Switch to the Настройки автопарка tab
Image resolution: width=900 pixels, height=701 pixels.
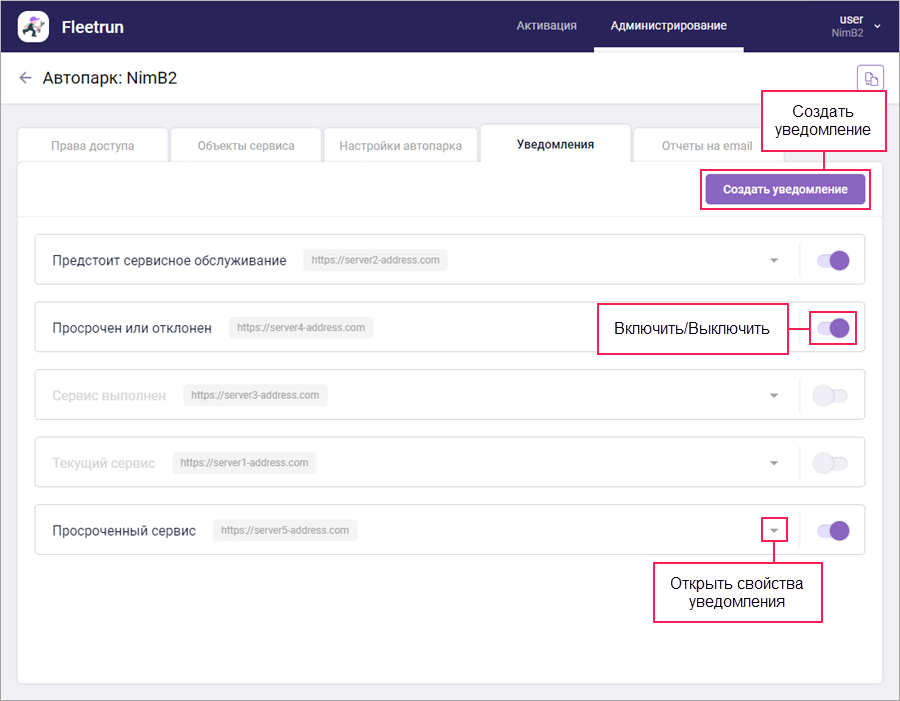[x=400, y=145]
